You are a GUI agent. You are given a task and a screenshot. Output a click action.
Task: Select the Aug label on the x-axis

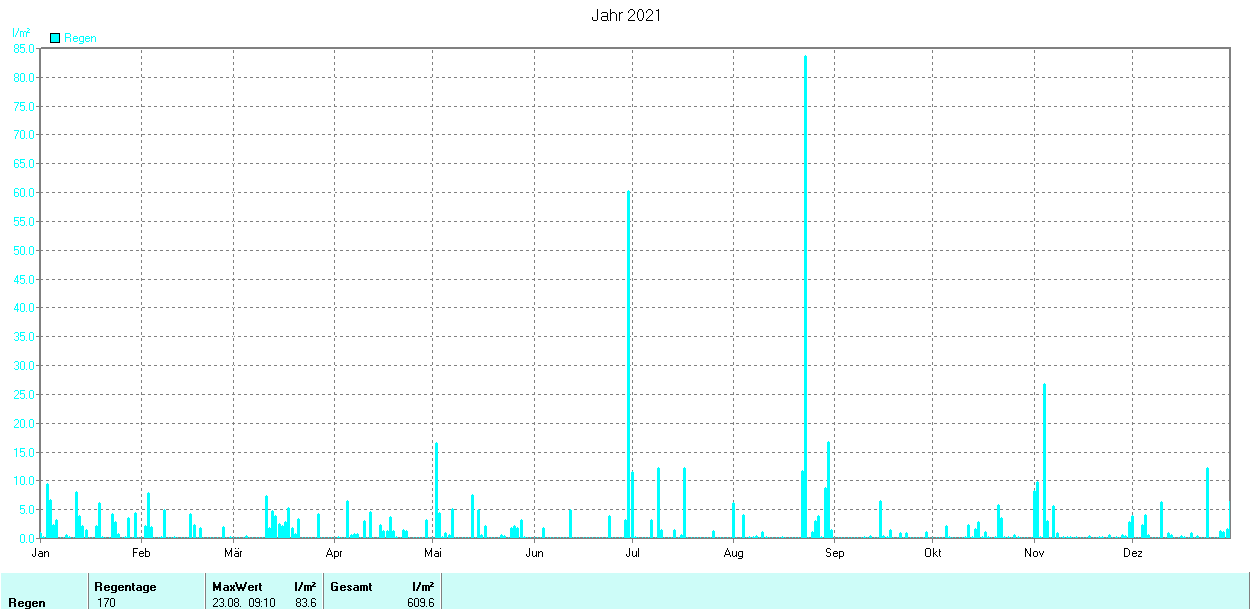pos(733,552)
